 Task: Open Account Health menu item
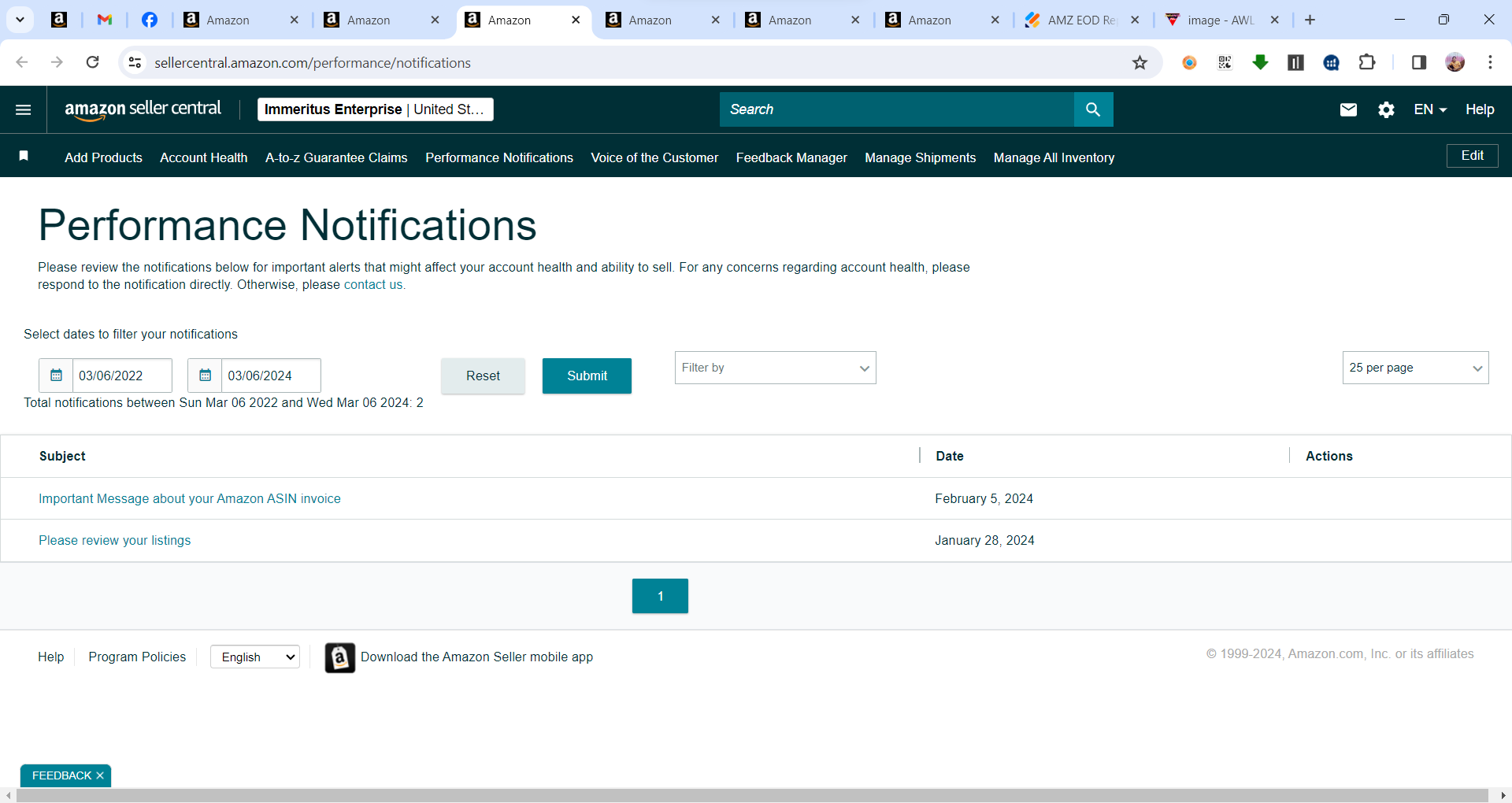pyautogui.click(x=203, y=157)
